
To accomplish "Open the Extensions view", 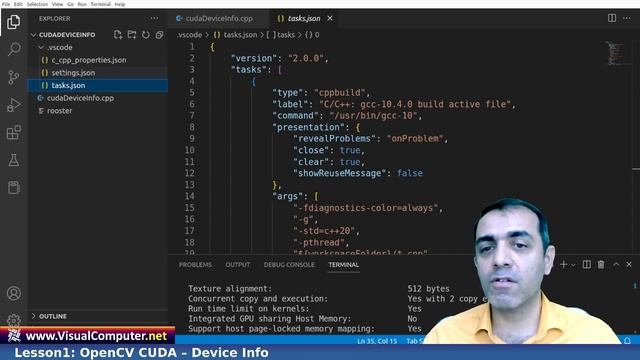I will [x=13, y=133].
